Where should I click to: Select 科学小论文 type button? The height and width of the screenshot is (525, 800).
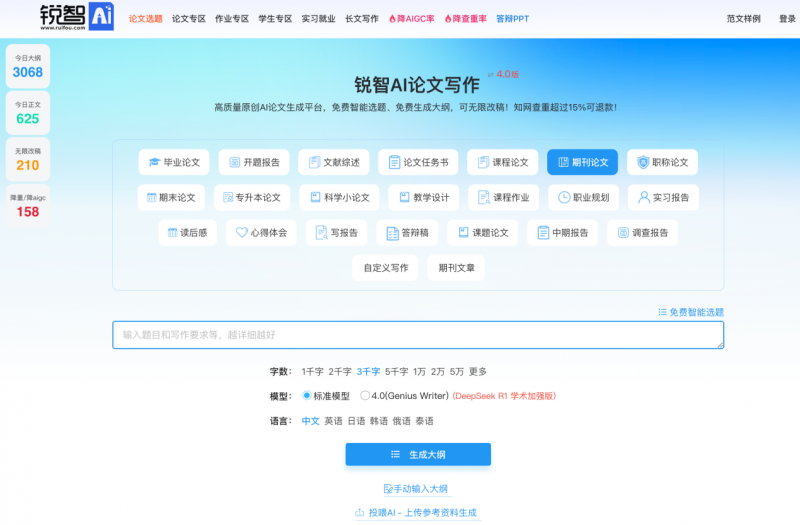tap(340, 197)
